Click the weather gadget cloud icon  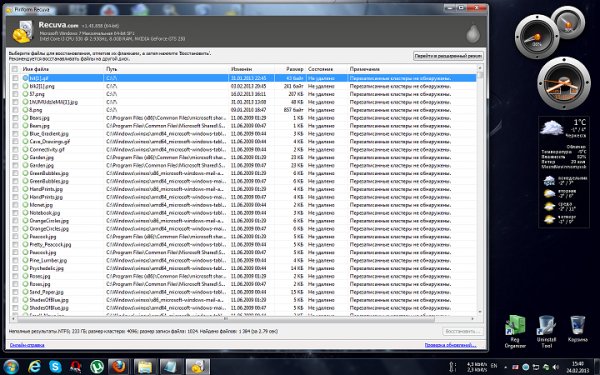pyautogui.click(x=551, y=127)
